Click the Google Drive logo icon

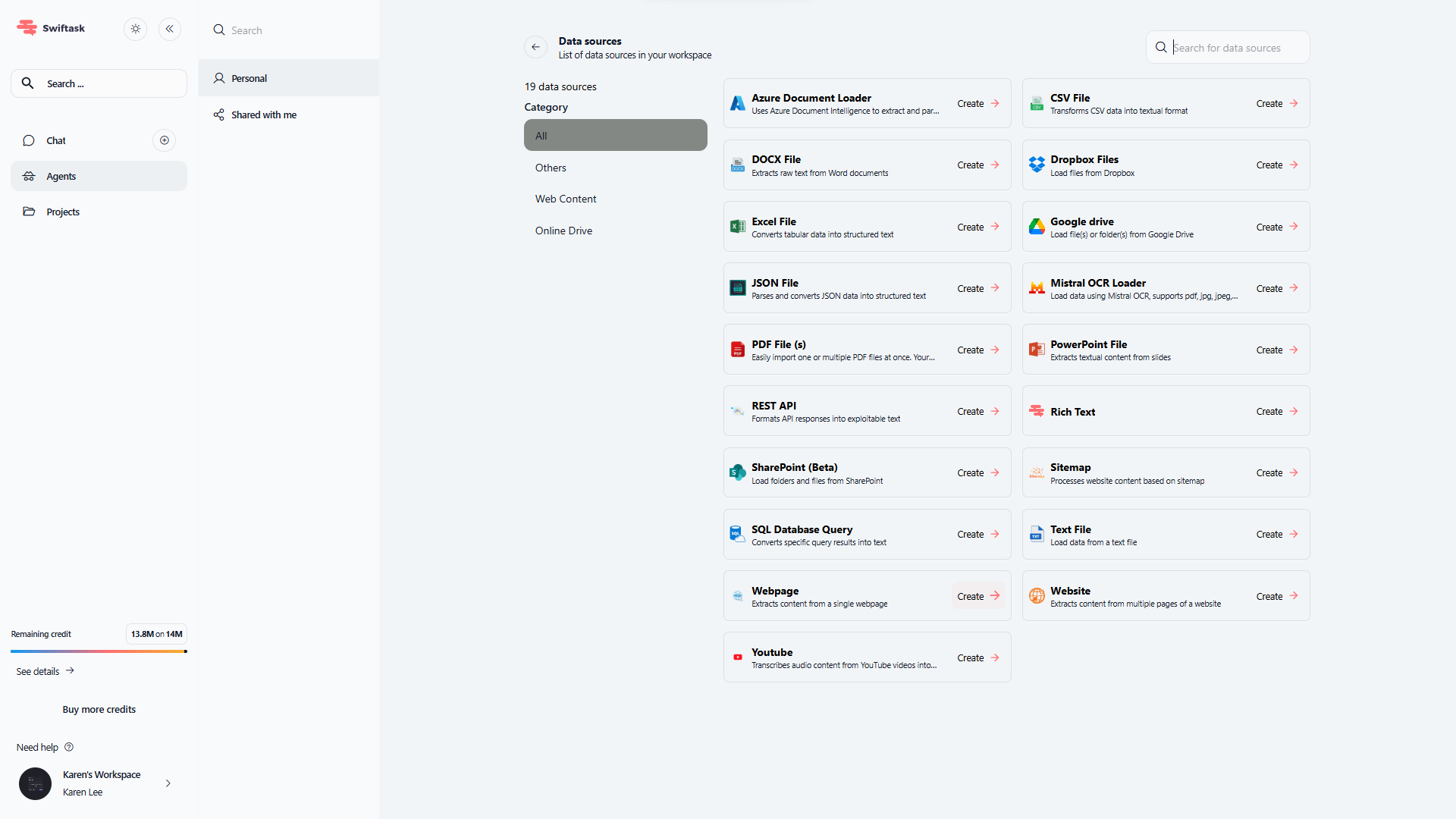coord(1037,227)
